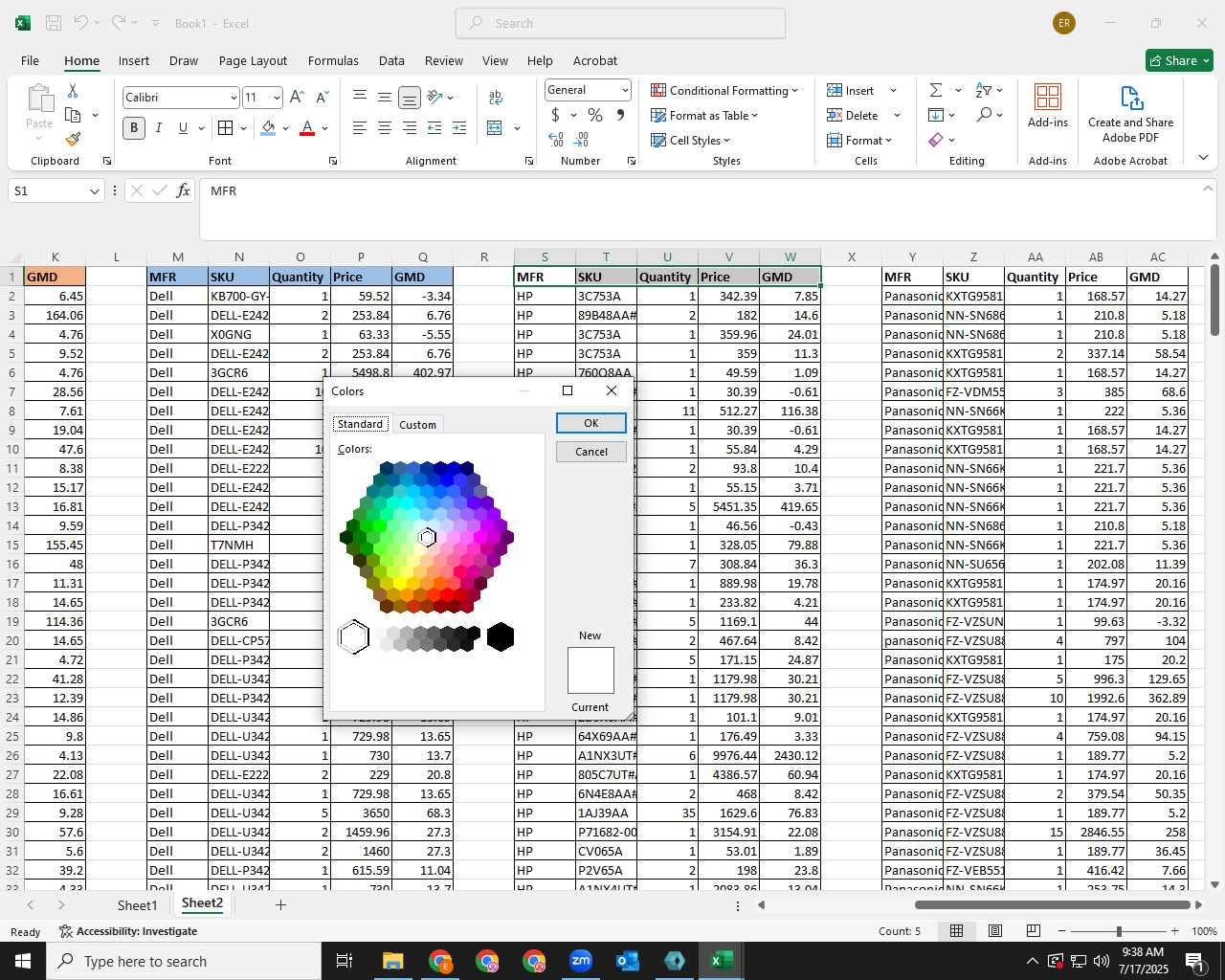Toggle Bold formatting
This screenshot has height=980, width=1225.
tap(134, 127)
